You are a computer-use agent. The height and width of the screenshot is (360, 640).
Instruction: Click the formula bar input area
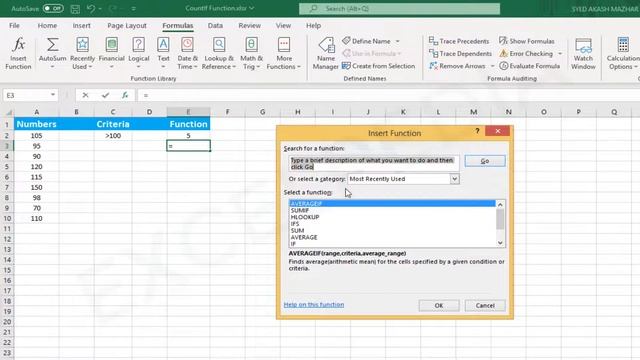[x=388, y=95]
